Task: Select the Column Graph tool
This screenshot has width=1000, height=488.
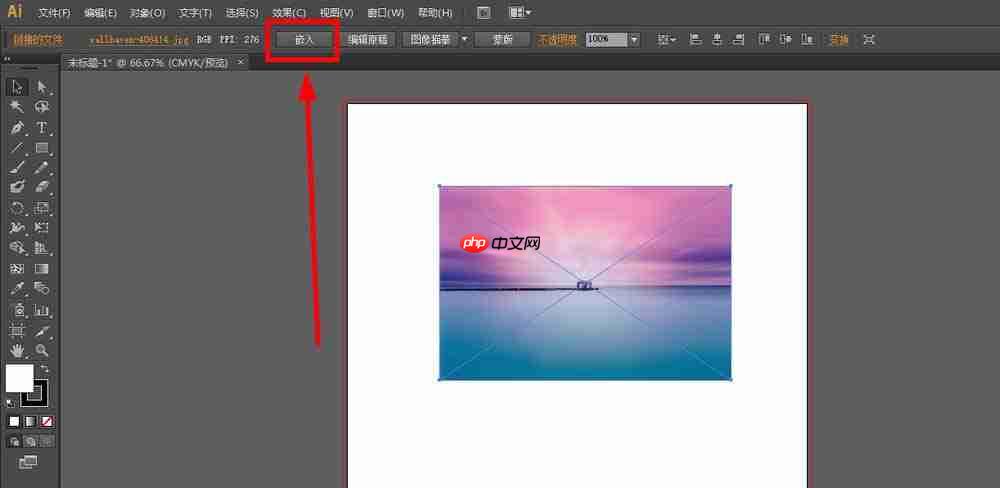Action: click(x=42, y=310)
